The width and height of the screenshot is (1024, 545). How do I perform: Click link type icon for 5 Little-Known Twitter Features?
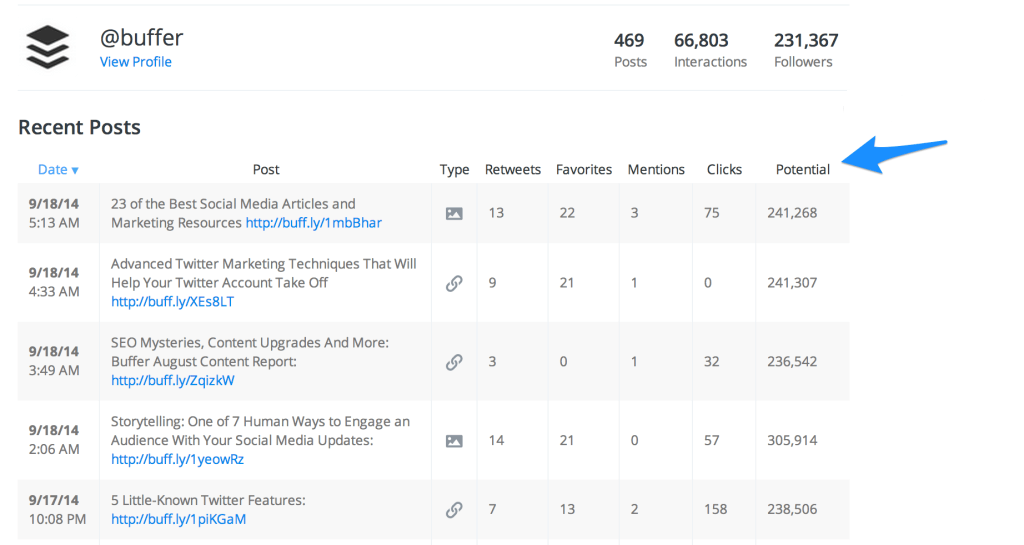pyautogui.click(x=454, y=510)
